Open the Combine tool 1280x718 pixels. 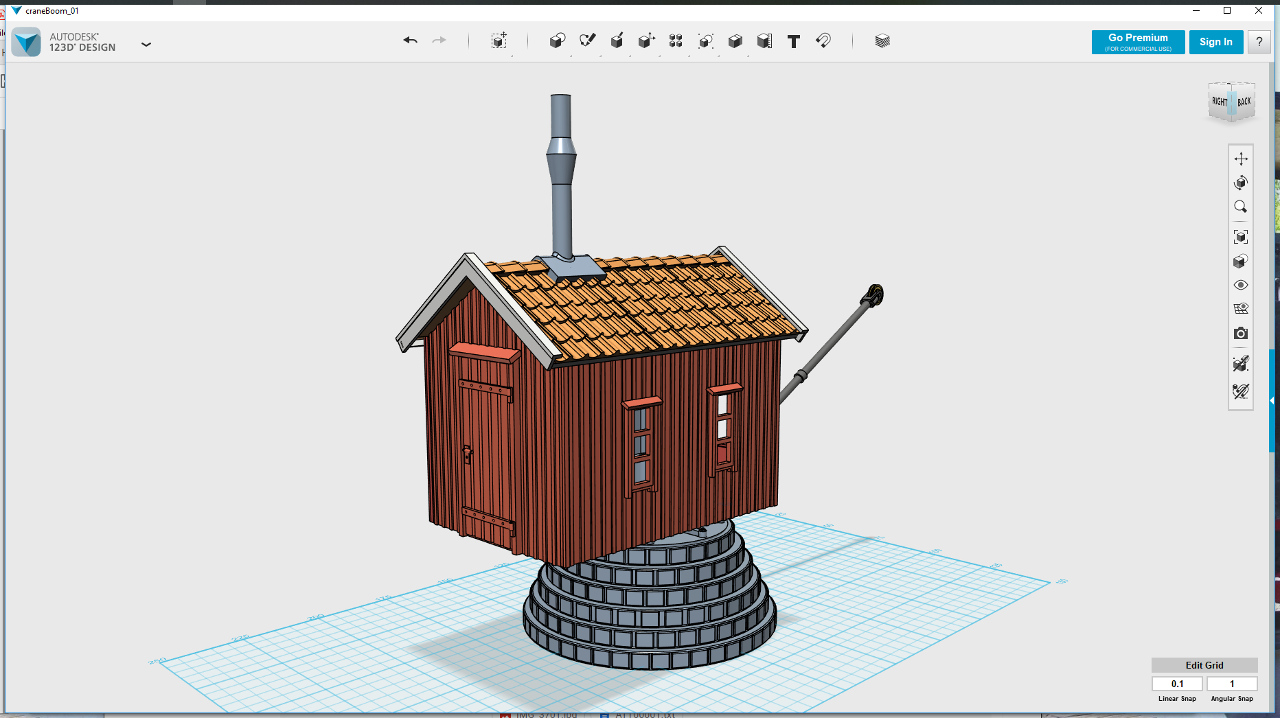(x=735, y=41)
